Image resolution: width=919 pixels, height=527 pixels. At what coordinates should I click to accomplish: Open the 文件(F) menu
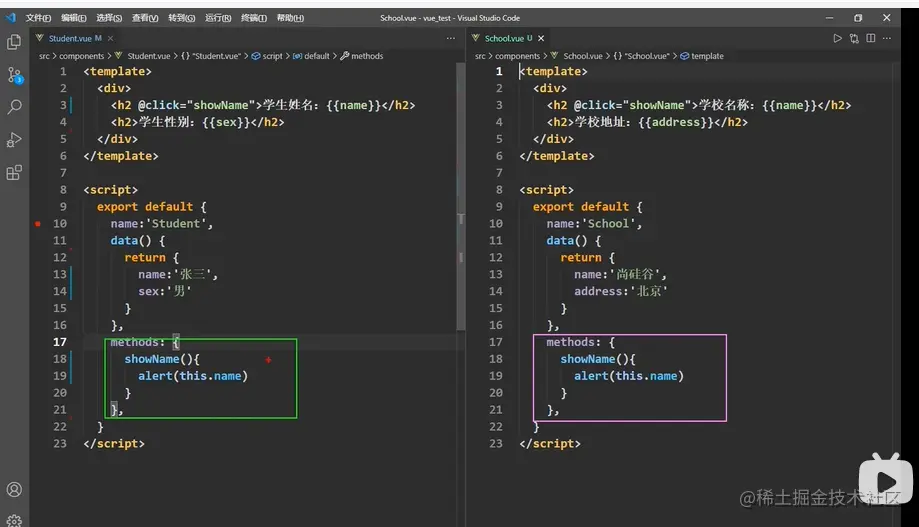38,18
